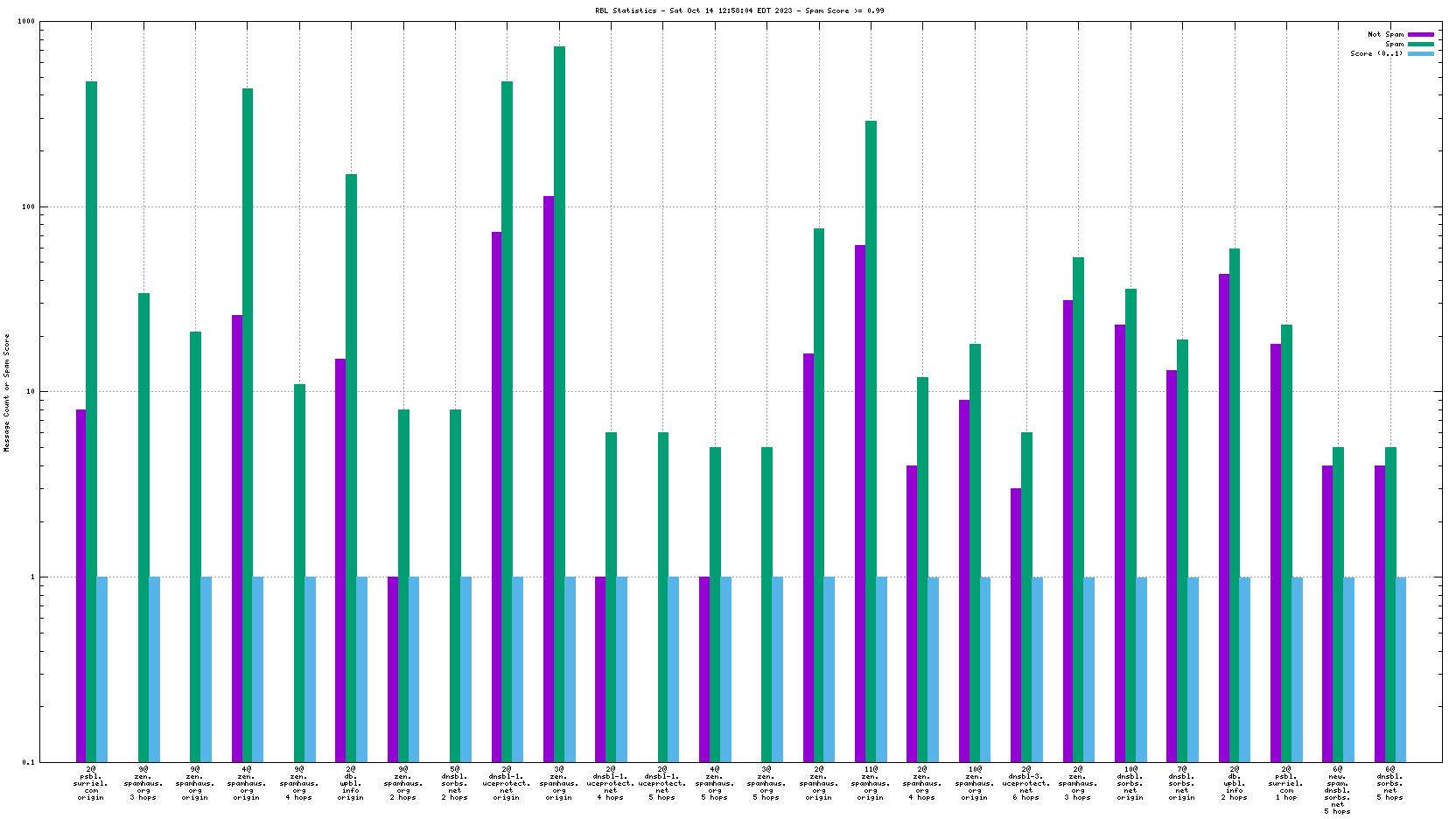Click the dnsbl.sorbs.net 2 hops label

pos(455,784)
